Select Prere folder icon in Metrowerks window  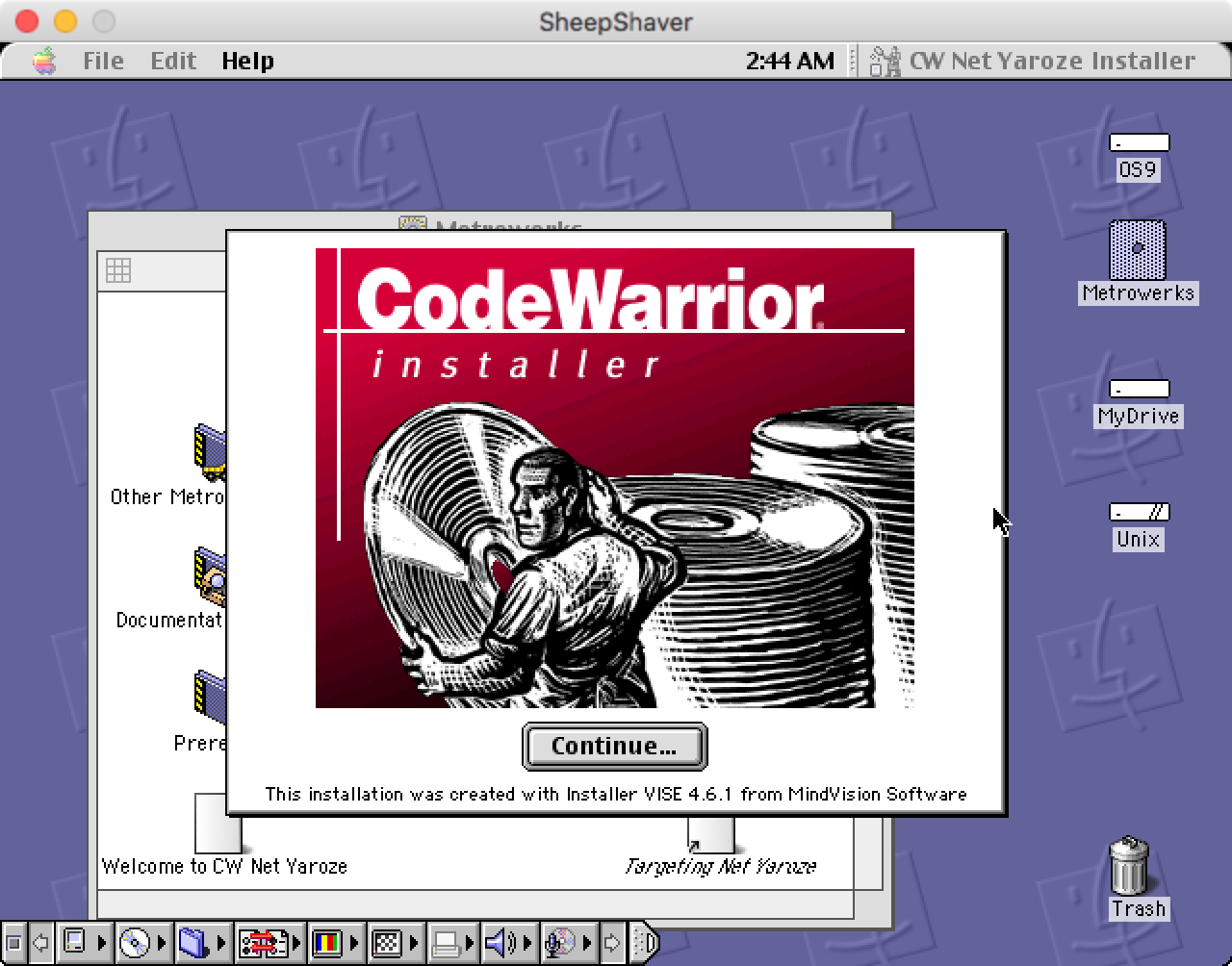(x=210, y=698)
